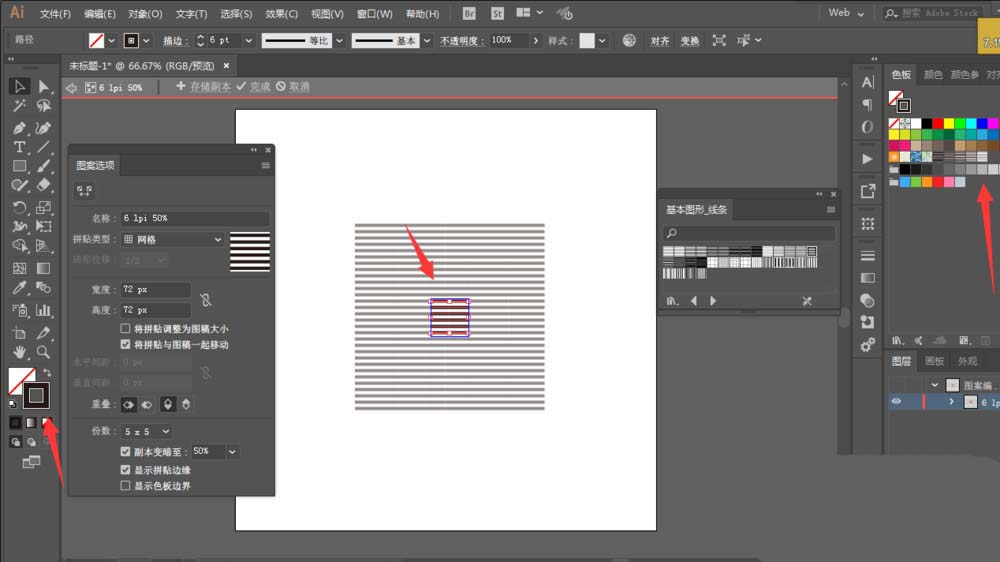Click 完成 done button
1000x562 pixels.
pyautogui.click(x=254, y=87)
